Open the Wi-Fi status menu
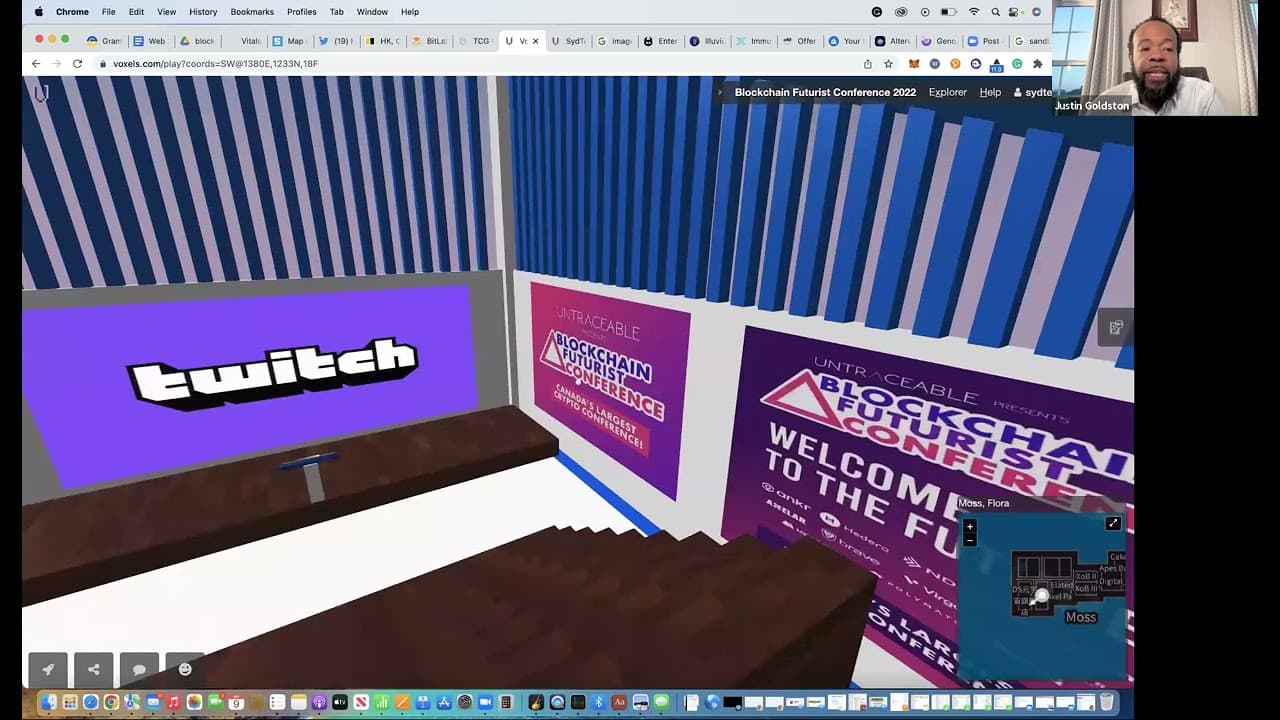Image resolution: width=1280 pixels, height=720 pixels. [974, 12]
